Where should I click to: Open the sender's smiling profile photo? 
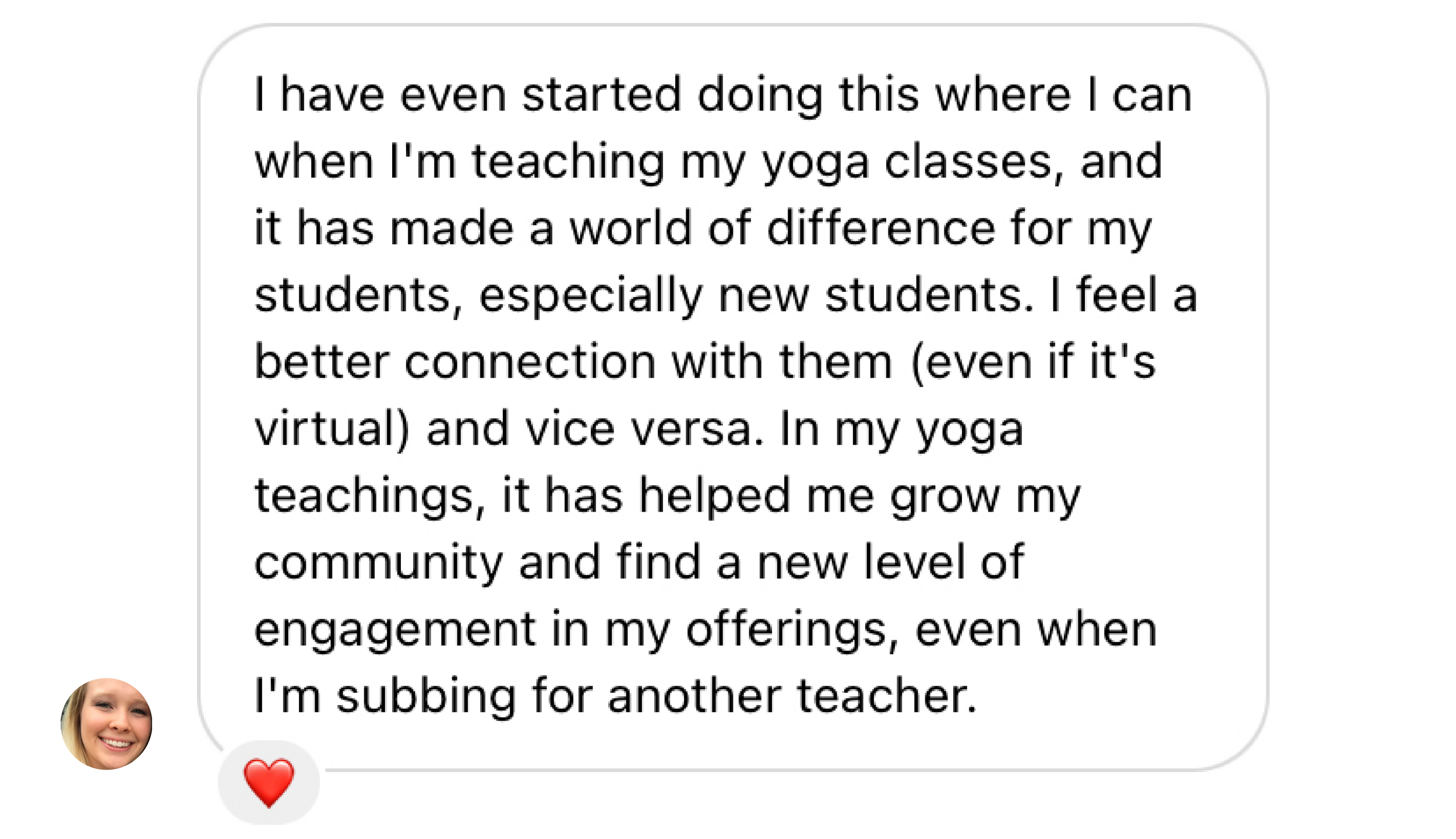click(107, 724)
